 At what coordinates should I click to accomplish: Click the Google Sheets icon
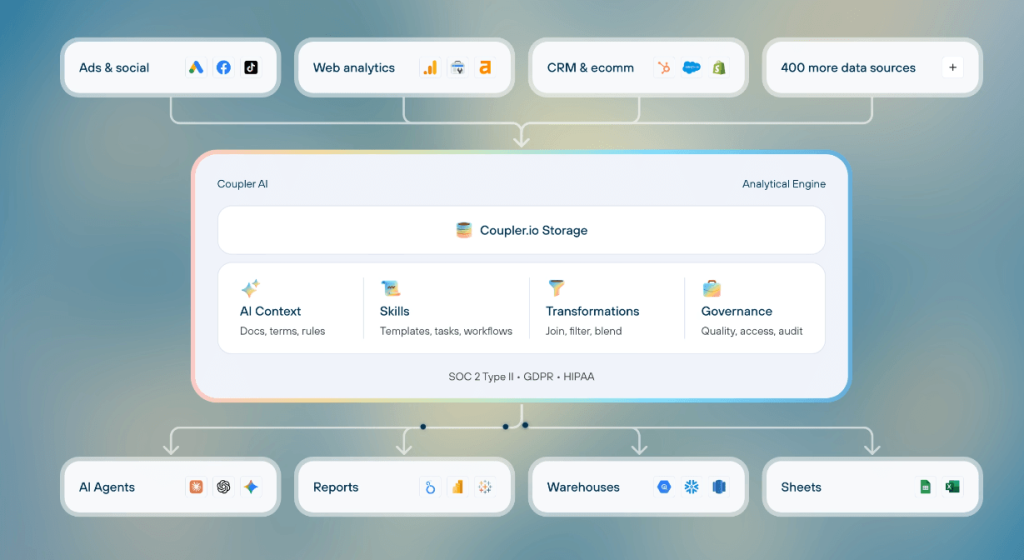[x=925, y=487]
